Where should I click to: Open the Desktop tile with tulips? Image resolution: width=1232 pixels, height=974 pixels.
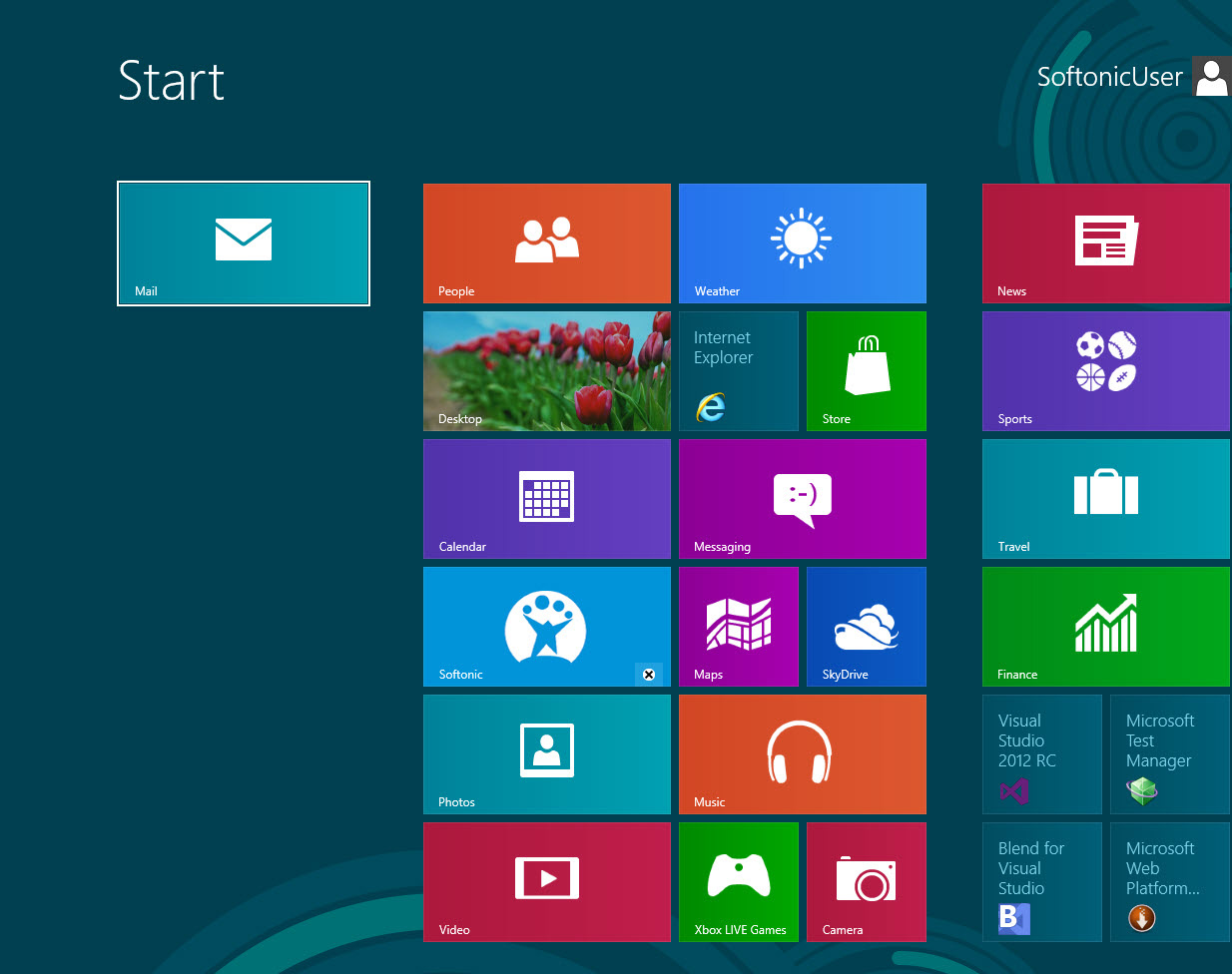pos(547,371)
